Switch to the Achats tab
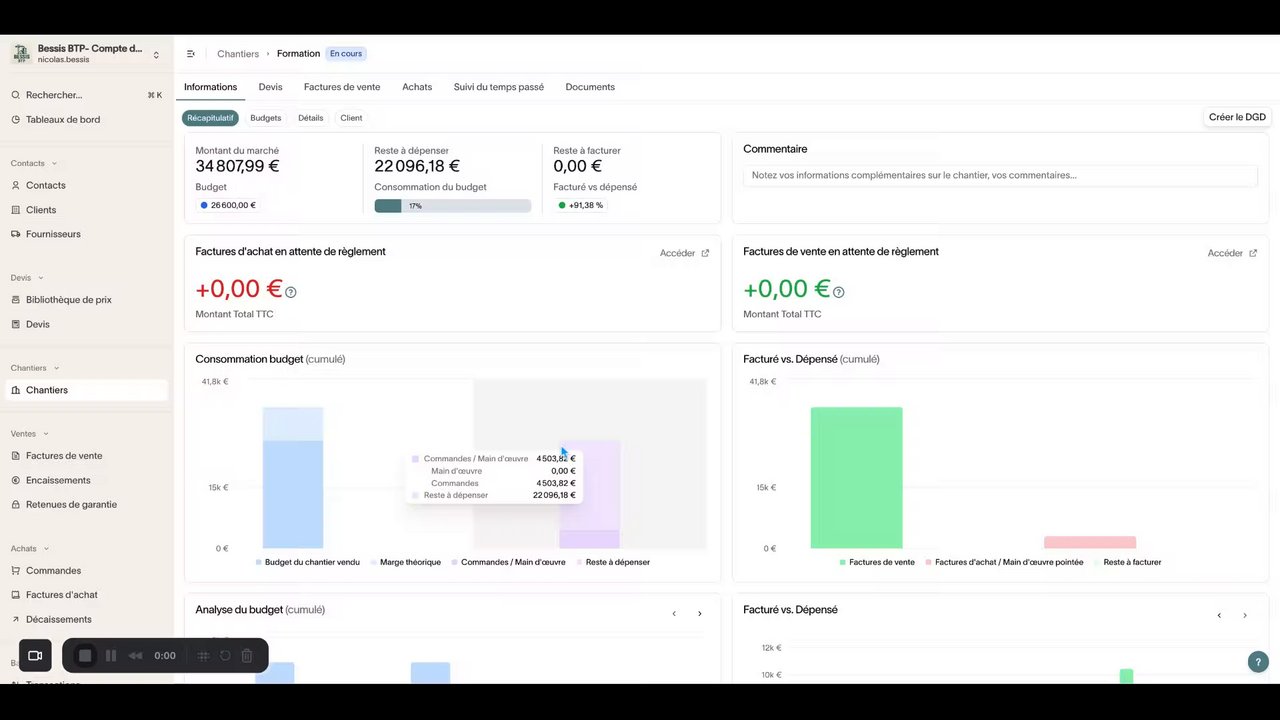This screenshot has height=720, width=1280. 417,87
